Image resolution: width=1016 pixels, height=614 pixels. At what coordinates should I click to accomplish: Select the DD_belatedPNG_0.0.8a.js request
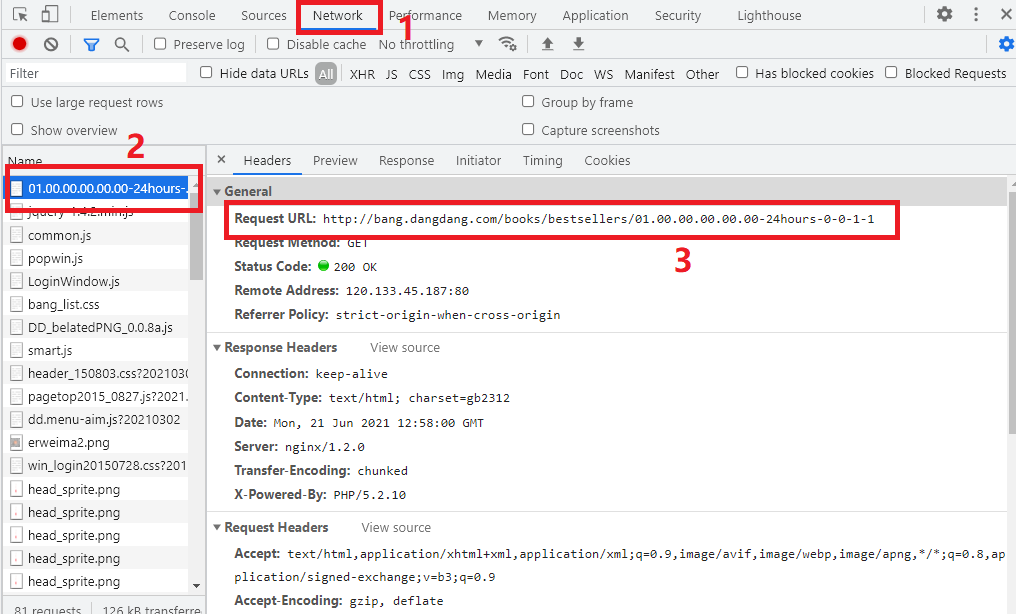click(x=98, y=327)
